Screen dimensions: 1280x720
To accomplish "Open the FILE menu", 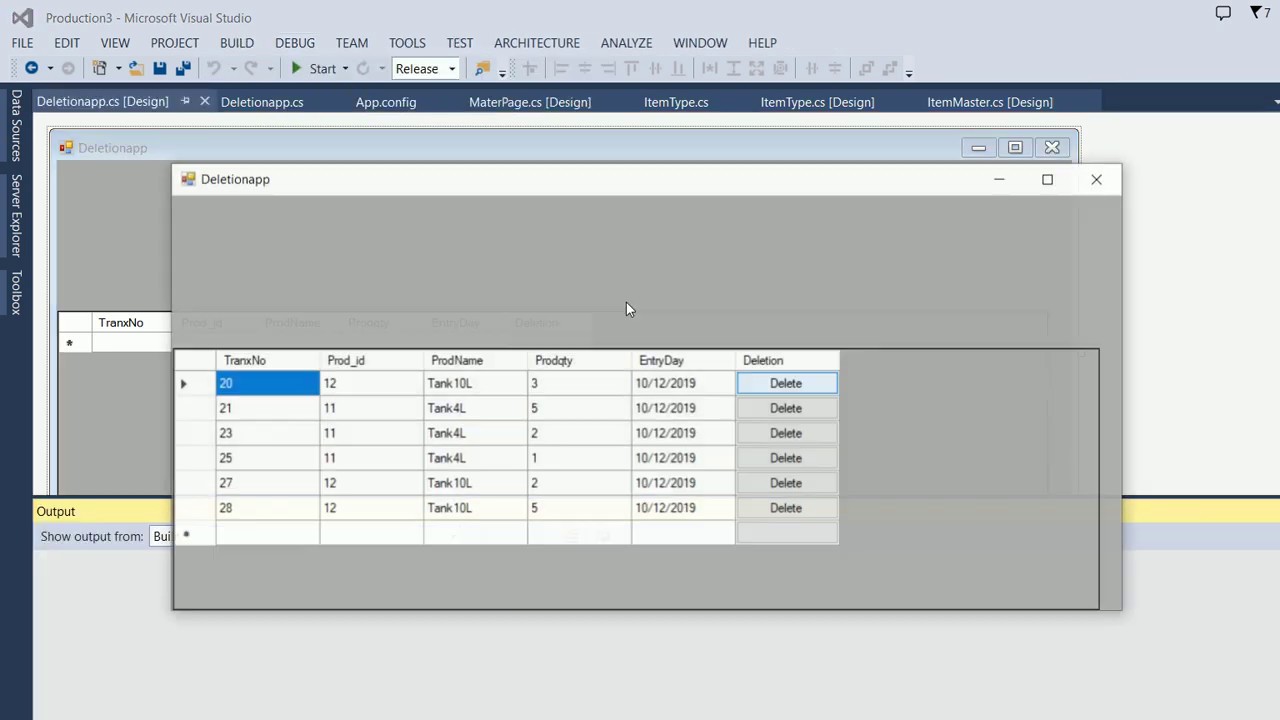I will tap(22, 43).
